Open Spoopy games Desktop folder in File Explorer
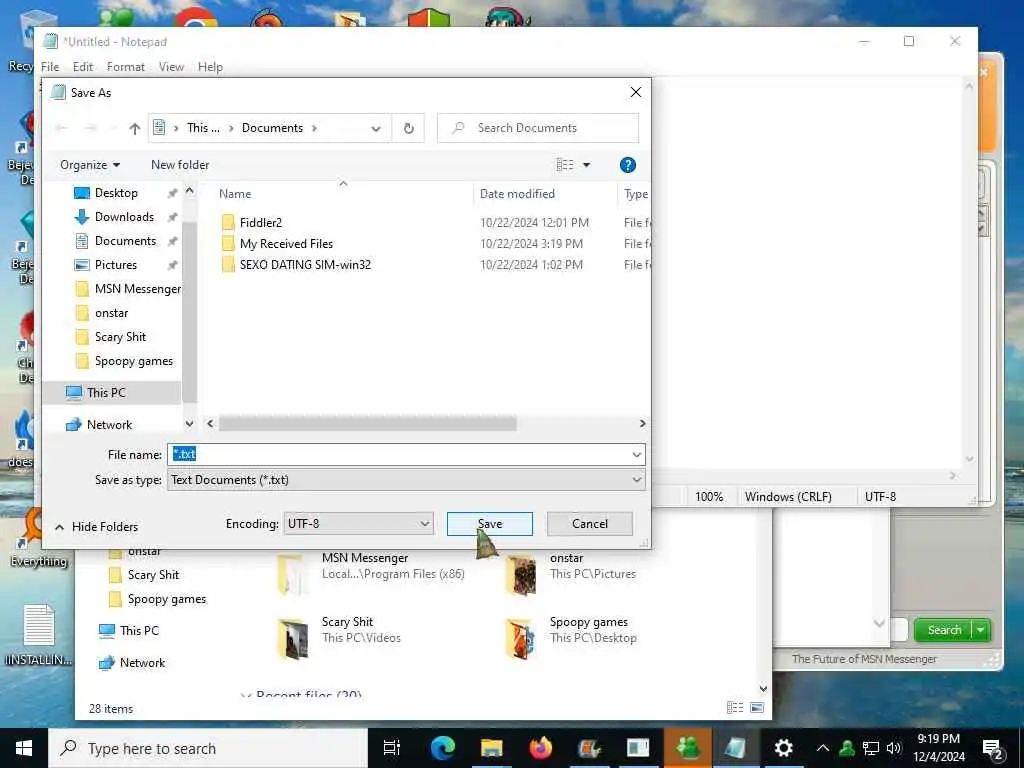The width and height of the screenshot is (1024, 768). tap(571, 639)
